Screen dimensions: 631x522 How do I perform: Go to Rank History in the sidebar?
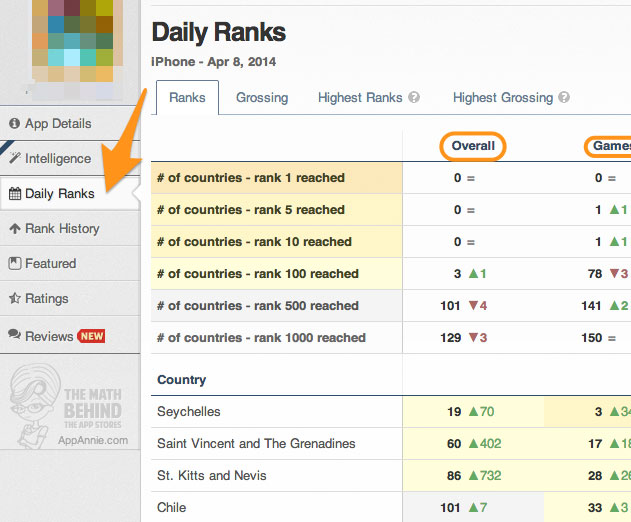[x=70, y=229]
